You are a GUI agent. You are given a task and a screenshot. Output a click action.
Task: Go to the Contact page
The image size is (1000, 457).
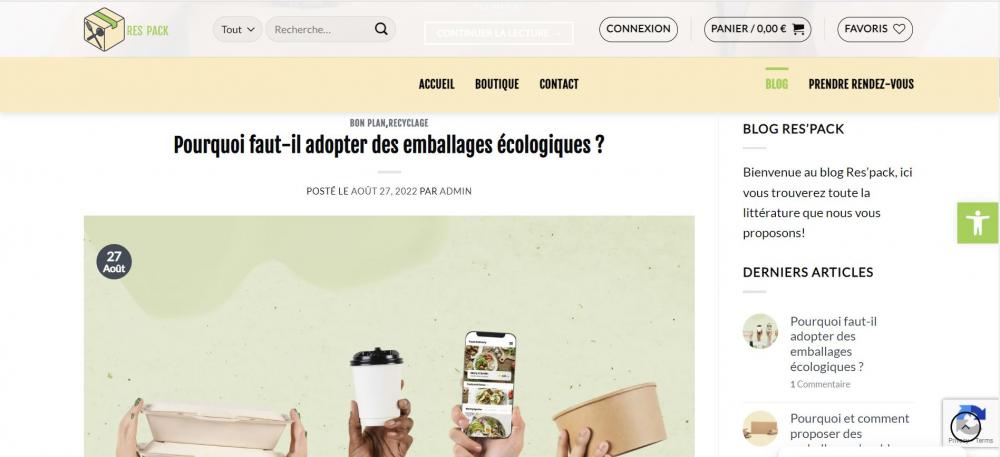tap(559, 84)
